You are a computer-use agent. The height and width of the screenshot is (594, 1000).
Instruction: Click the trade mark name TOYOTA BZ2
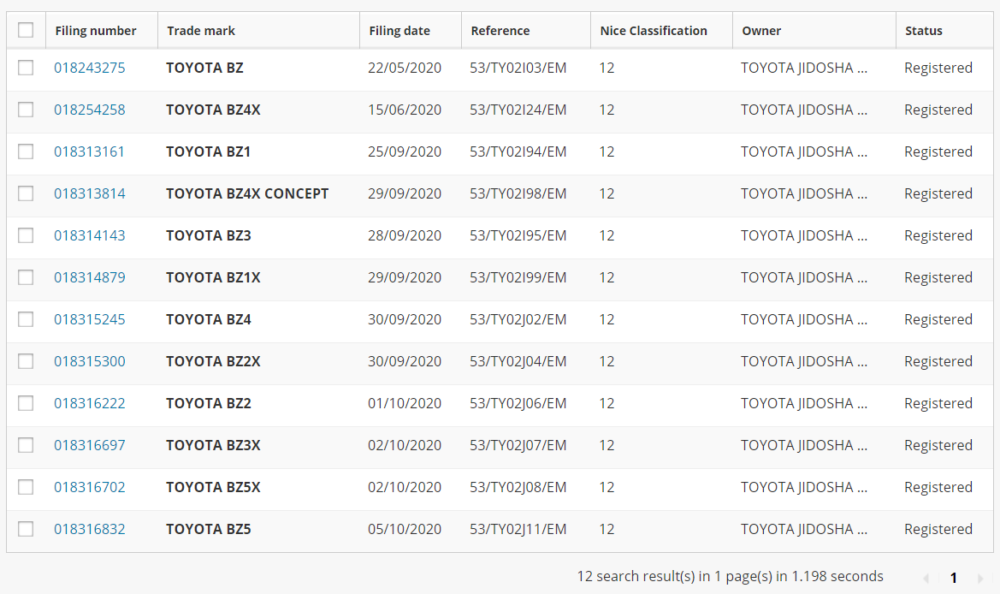[209, 403]
